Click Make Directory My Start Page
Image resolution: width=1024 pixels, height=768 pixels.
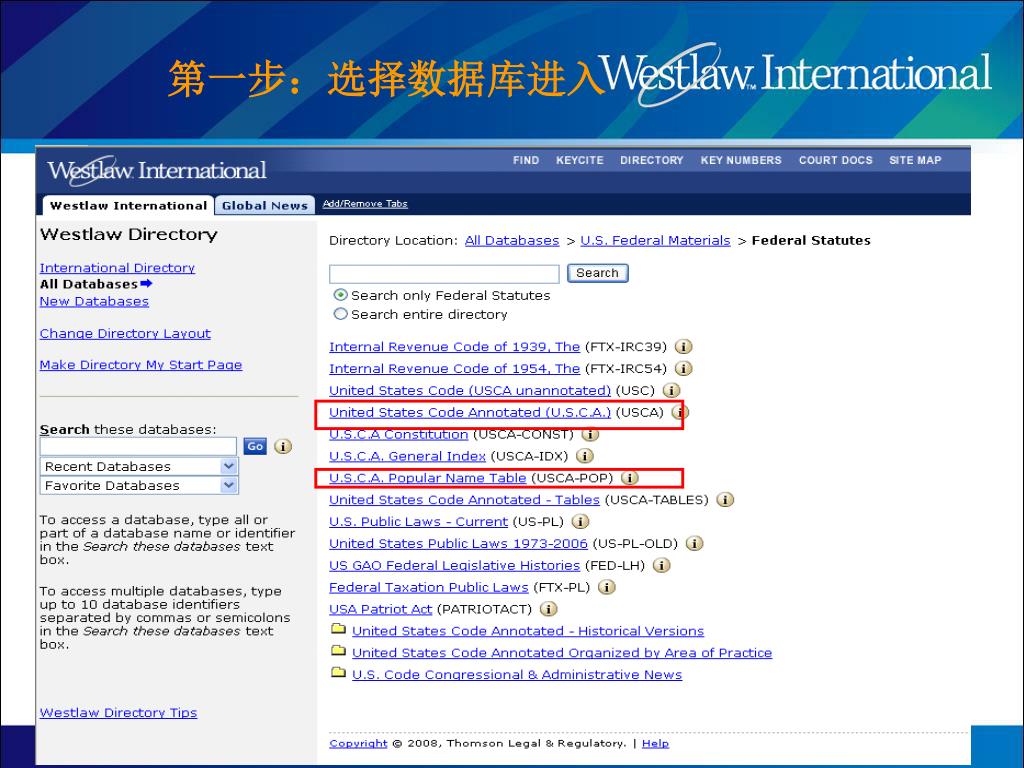[x=141, y=364]
